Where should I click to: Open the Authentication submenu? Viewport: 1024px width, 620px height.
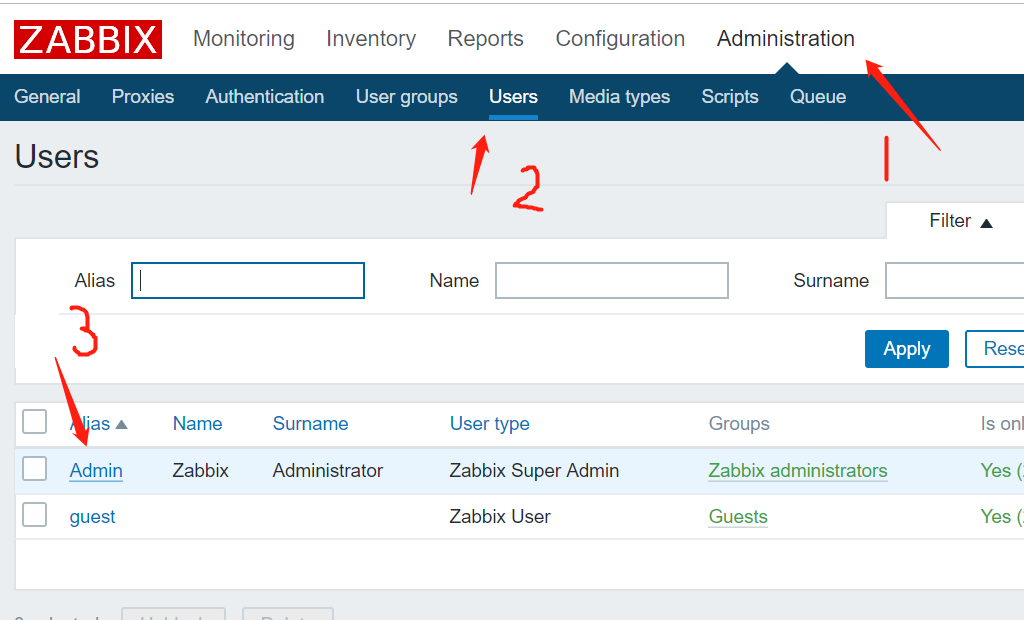point(264,97)
